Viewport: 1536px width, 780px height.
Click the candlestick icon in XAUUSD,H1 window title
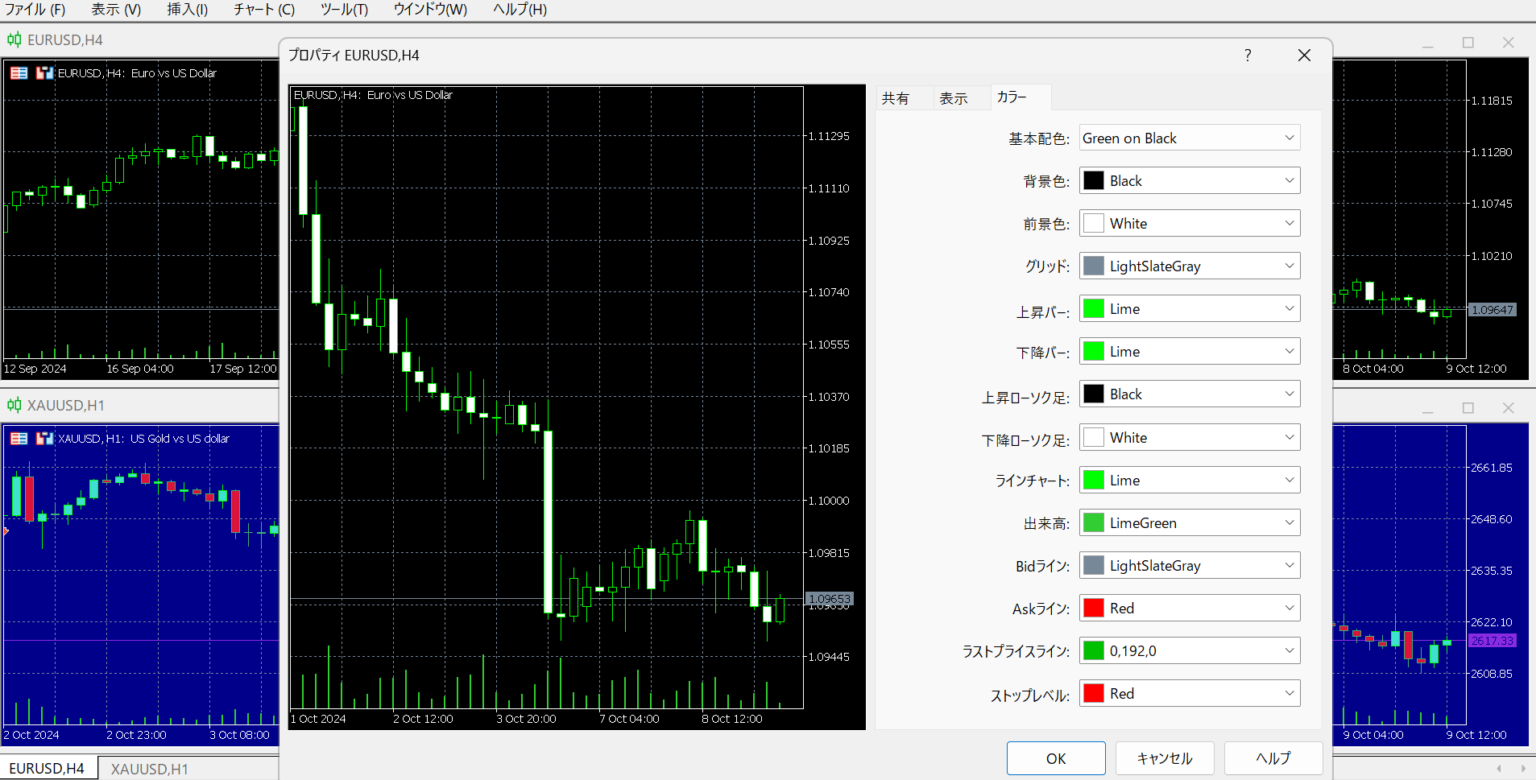[x=15, y=405]
